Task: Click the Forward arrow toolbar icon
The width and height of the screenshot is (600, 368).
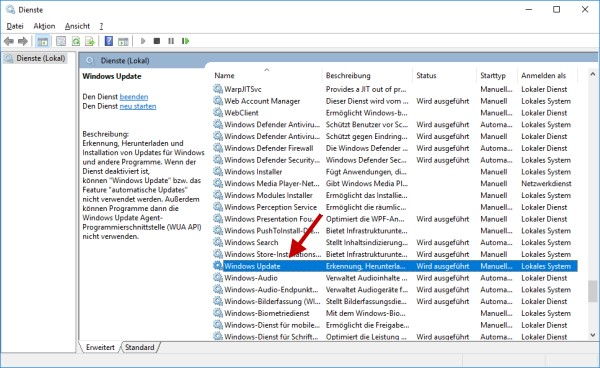Action: pyautogui.click(x=23, y=41)
